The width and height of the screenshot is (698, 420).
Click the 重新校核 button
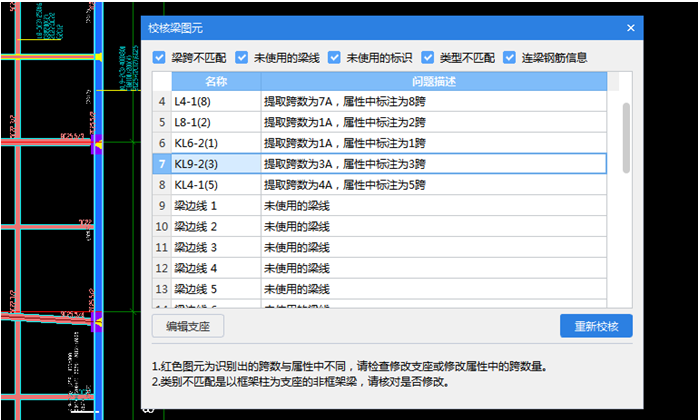click(596, 326)
